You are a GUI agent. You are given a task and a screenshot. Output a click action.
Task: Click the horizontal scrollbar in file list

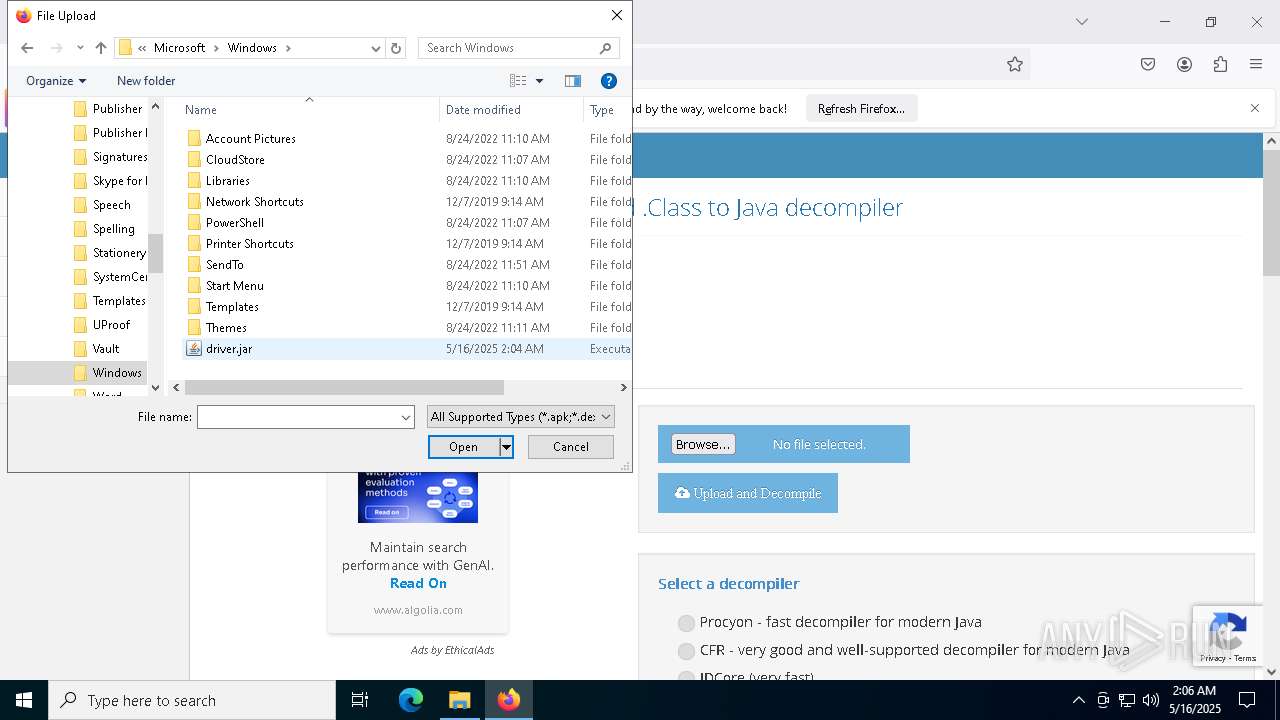pos(344,387)
